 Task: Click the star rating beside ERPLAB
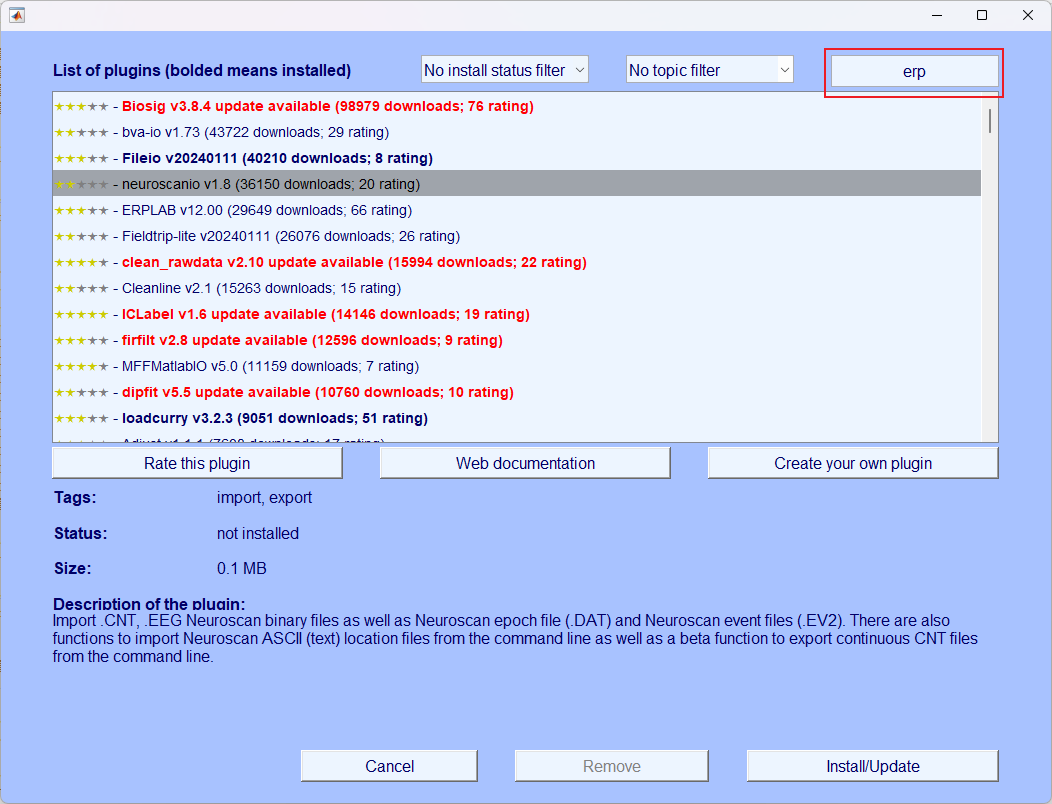tap(81, 210)
